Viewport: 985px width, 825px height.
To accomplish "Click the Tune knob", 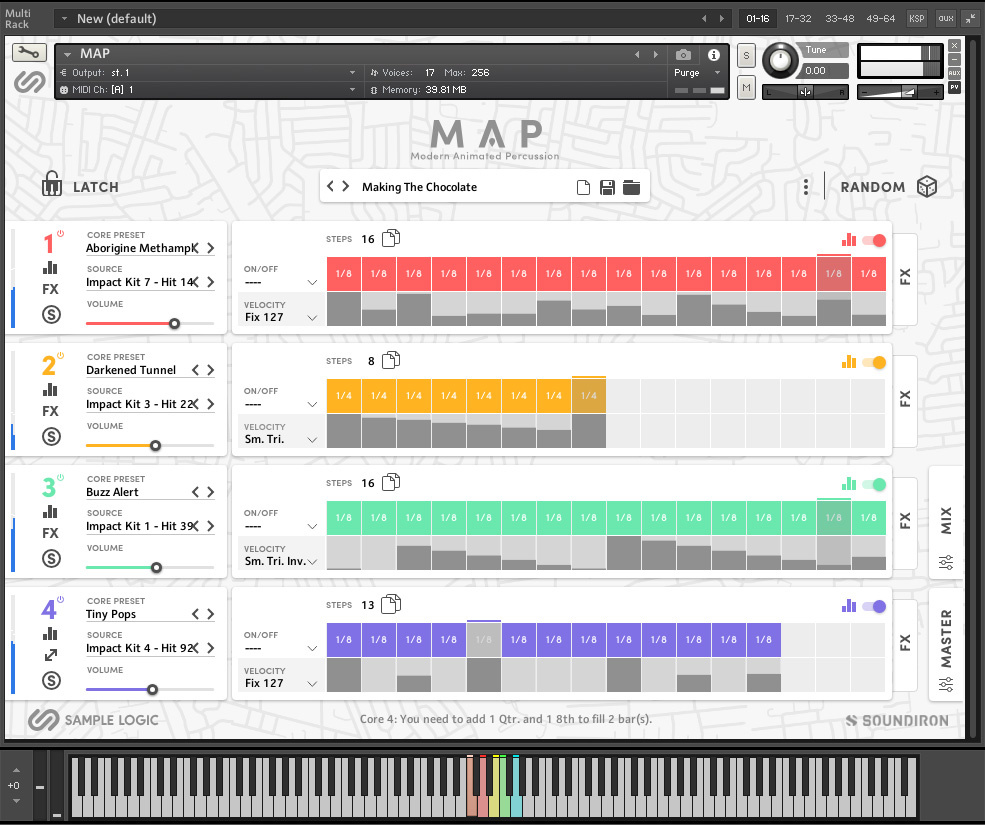I will [x=780, y=61].
